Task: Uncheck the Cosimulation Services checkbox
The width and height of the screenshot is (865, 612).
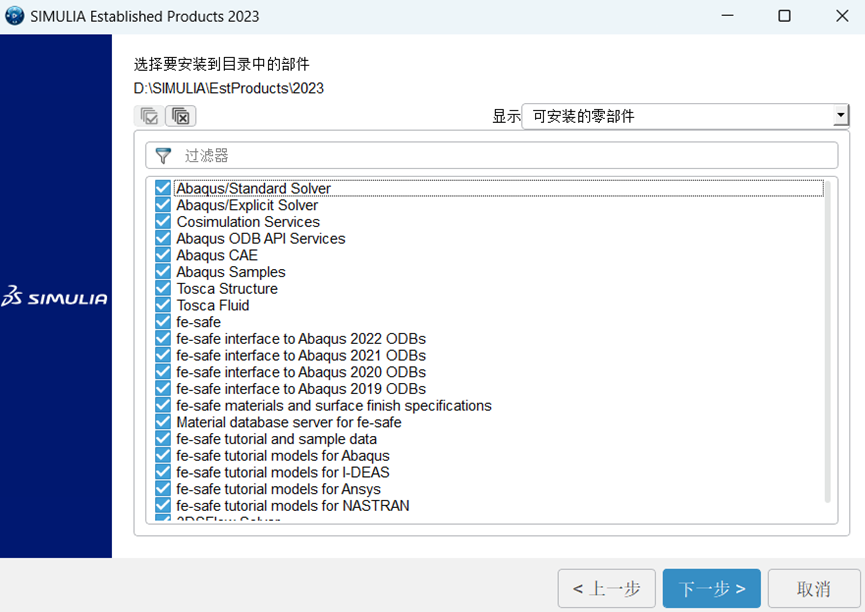Action: pos(163,222)
